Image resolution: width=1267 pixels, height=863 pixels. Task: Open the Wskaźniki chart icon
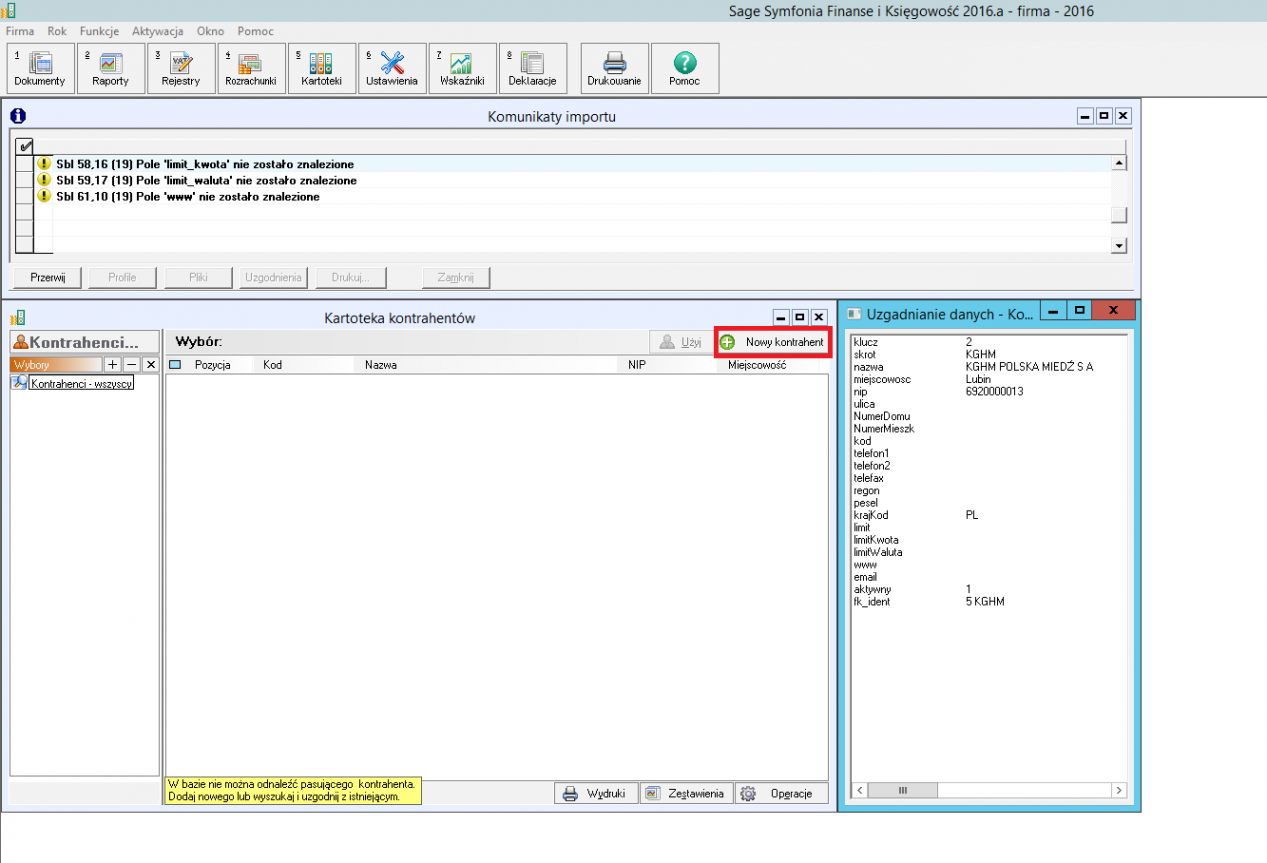(462, 68)
